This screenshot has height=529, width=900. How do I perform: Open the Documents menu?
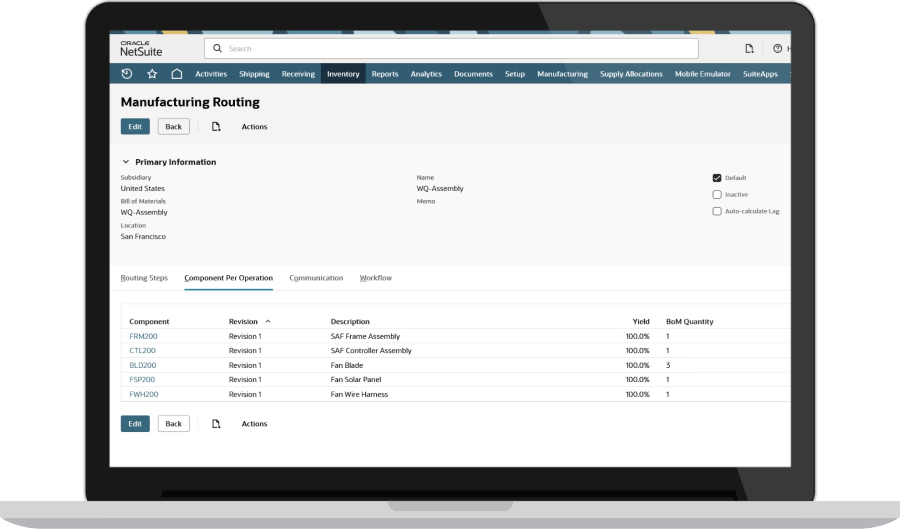coord(474,73)
